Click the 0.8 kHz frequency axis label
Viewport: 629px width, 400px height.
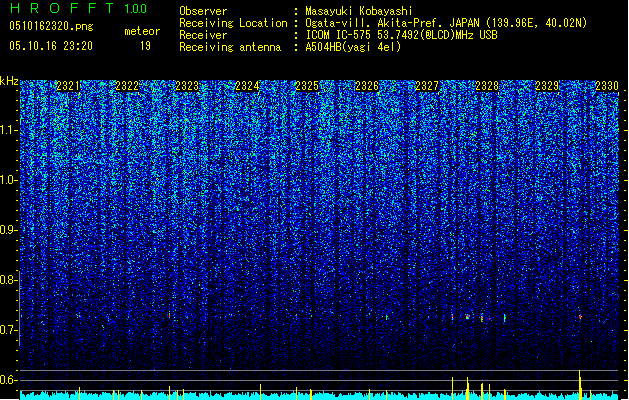(9, 280)
